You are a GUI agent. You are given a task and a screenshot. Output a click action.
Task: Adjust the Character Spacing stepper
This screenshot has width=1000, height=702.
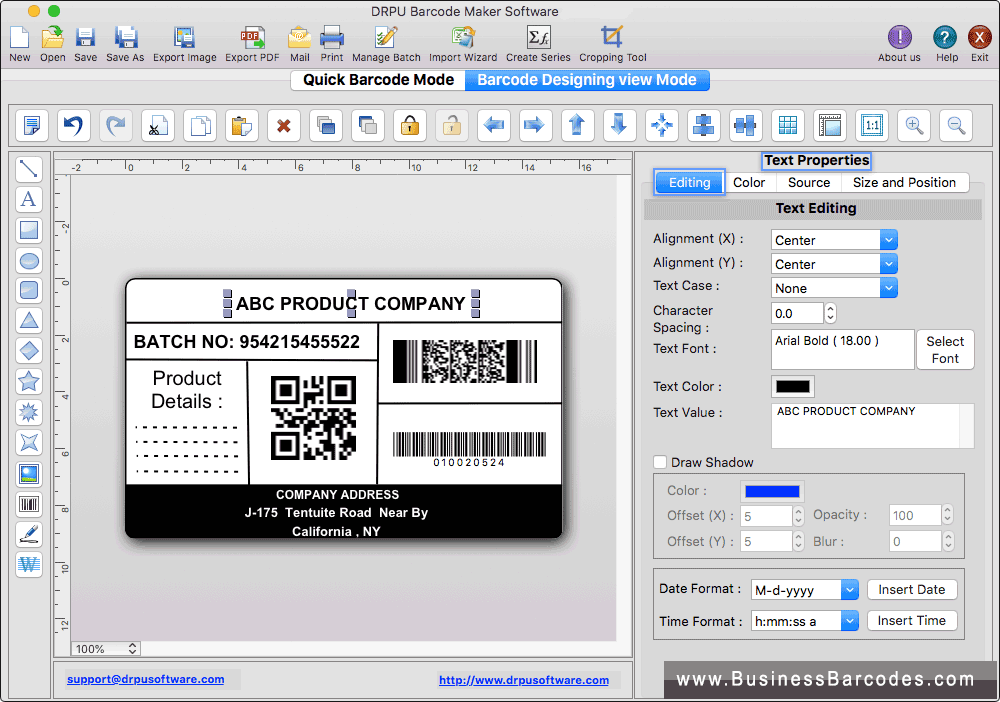point(830,313)
